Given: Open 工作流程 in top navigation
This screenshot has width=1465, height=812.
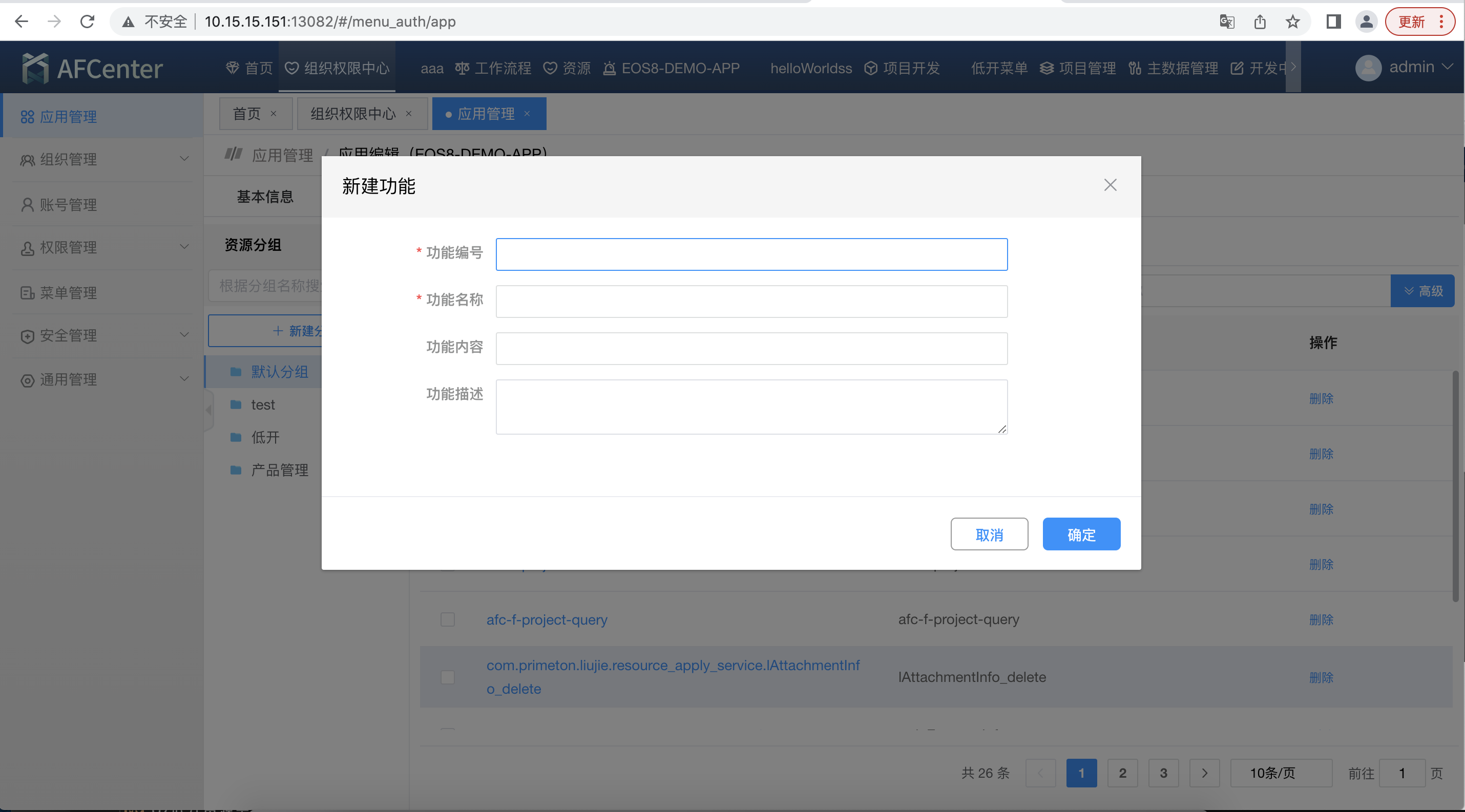Looking at the screenshot, I should coord(493,68).
